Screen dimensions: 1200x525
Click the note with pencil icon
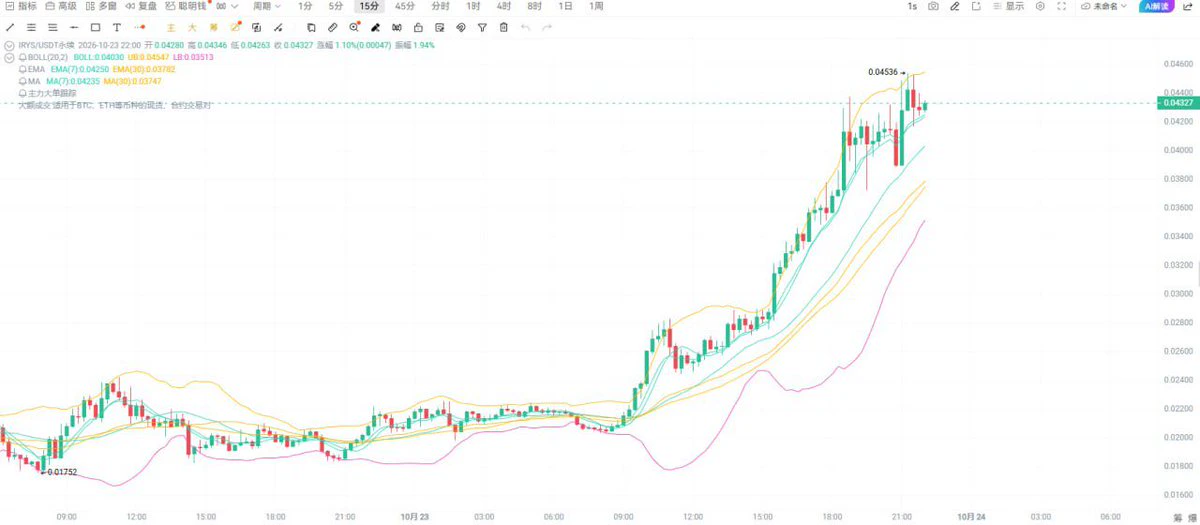click(439, 27)
